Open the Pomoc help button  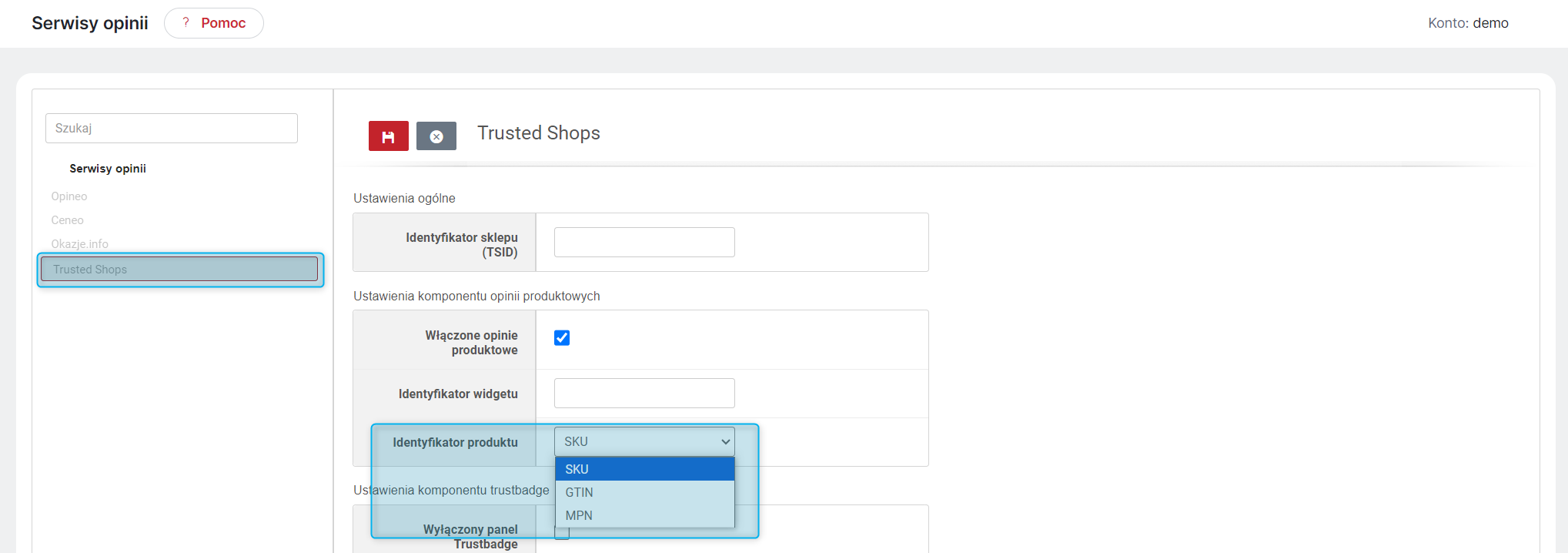point(214,23)
